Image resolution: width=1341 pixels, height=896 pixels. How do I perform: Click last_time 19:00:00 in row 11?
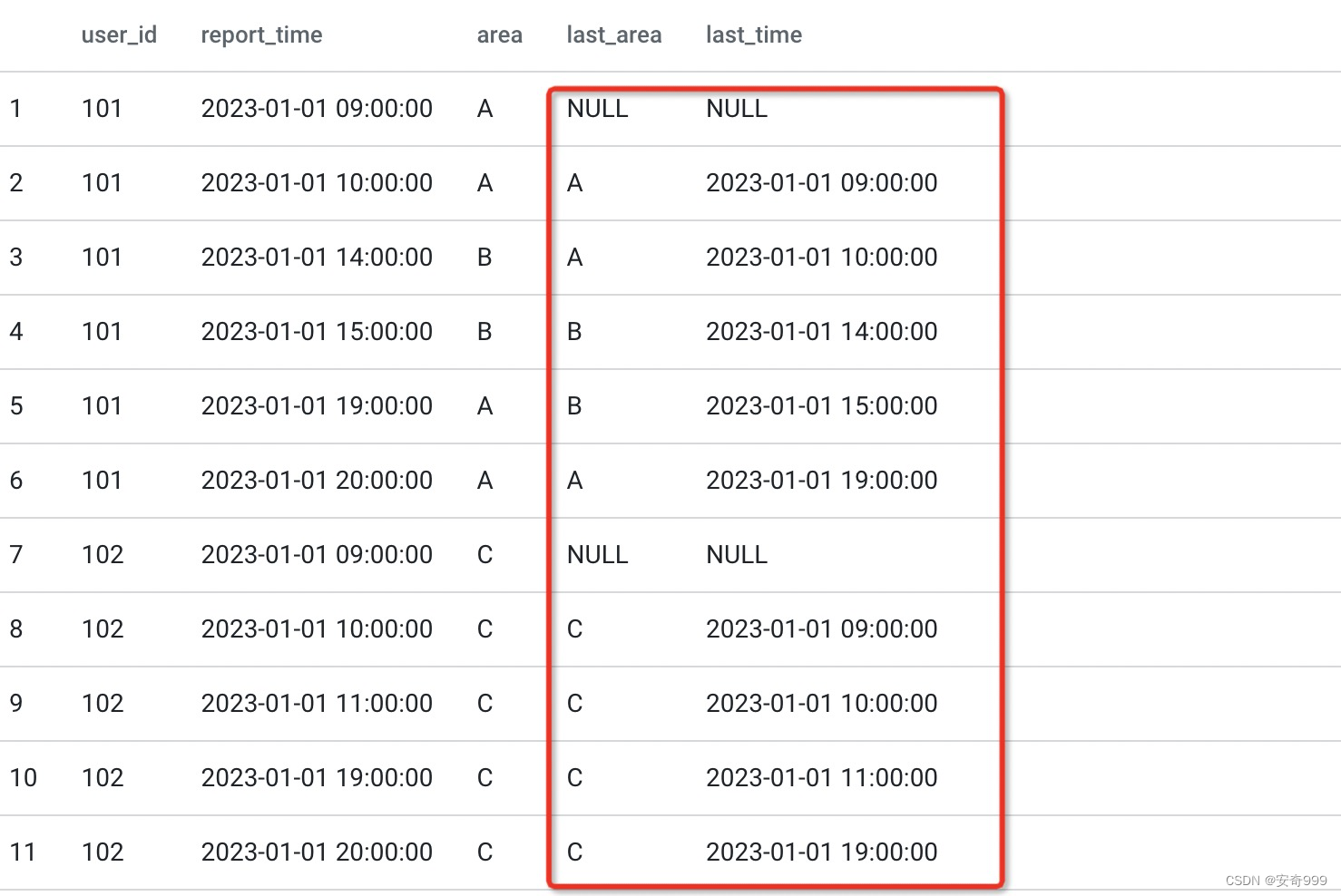pos(822,852)
